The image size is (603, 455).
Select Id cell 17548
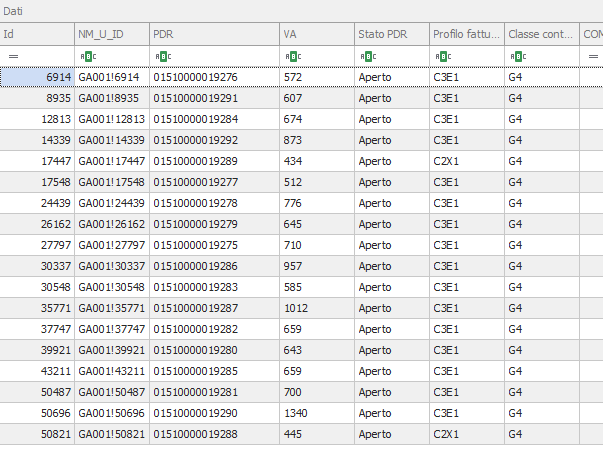[x=37, y=182]
